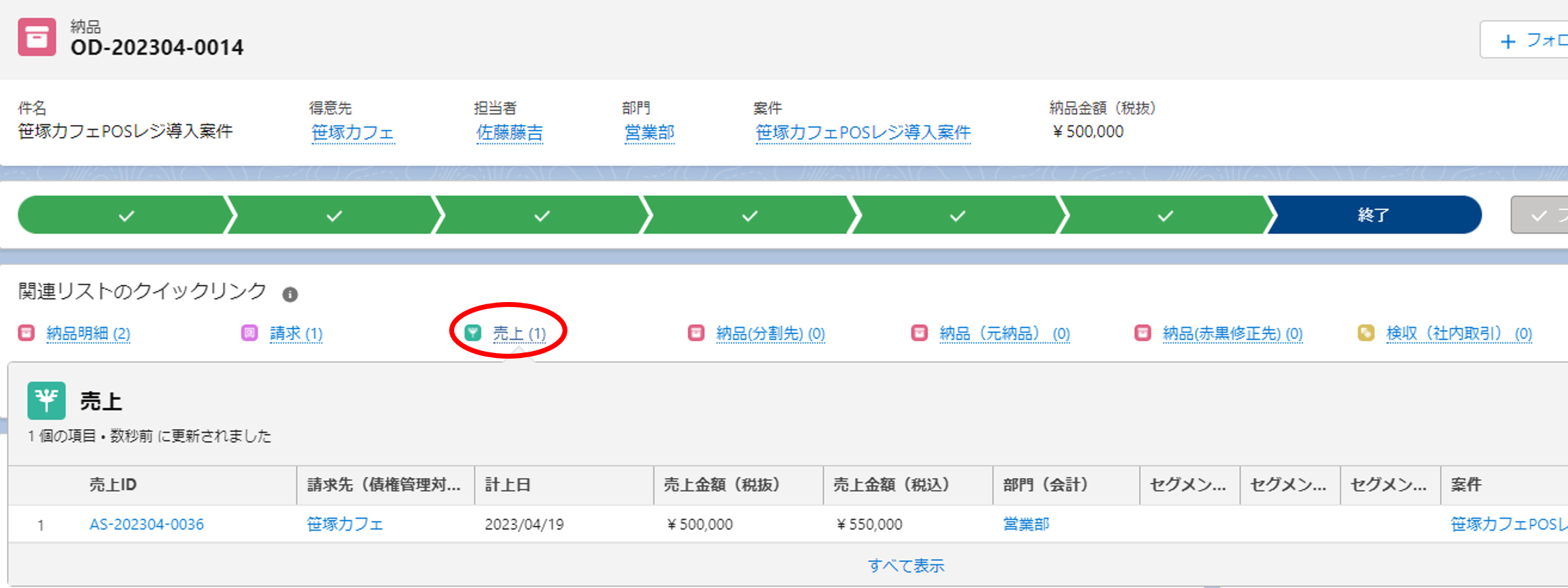Click the green 売上 quick link icon
The image size is (1568, 588).
click(473, 333)
